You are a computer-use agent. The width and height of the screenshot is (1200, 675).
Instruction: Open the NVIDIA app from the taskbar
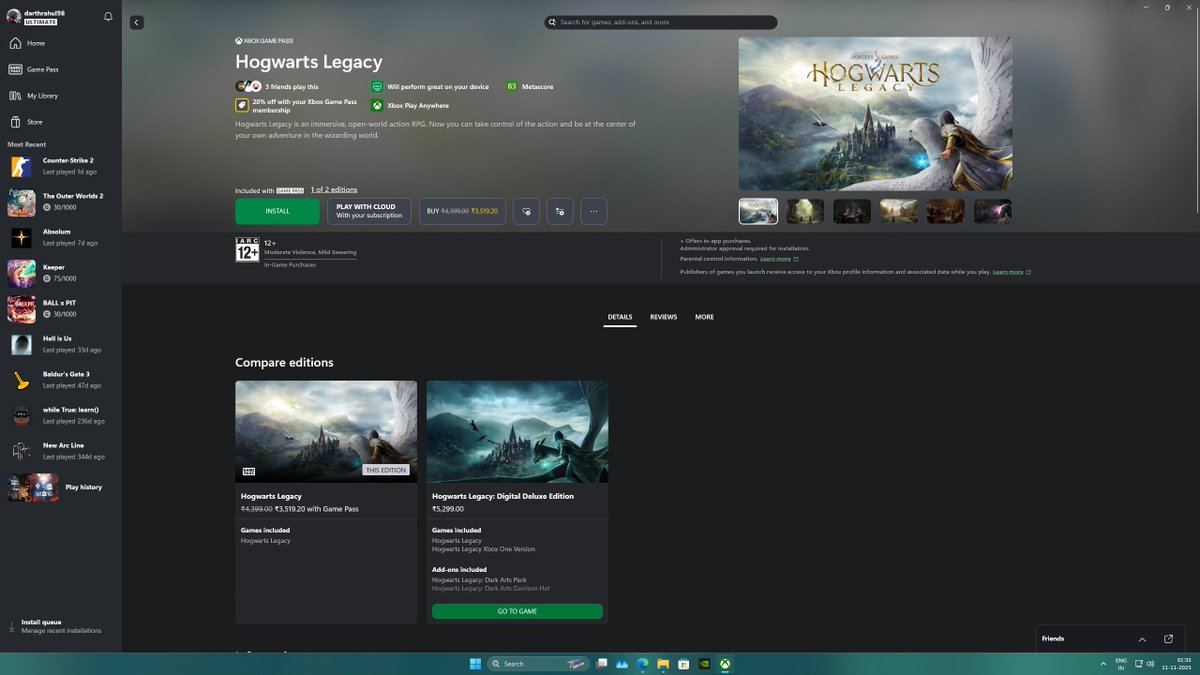(704, 663)
